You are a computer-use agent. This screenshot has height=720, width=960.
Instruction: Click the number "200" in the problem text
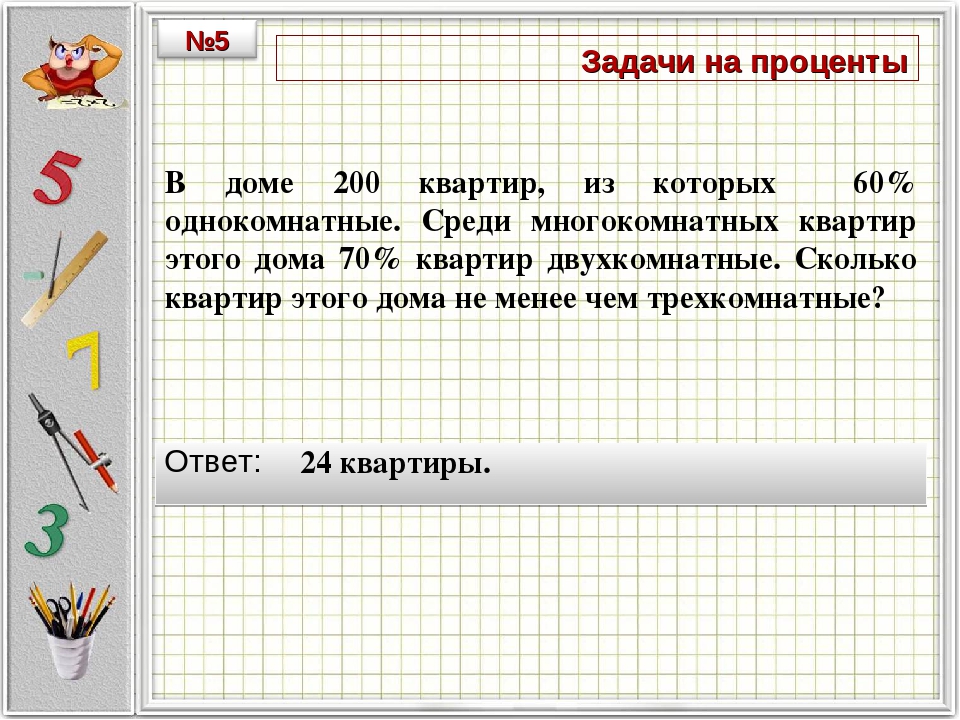pos(355,184)
